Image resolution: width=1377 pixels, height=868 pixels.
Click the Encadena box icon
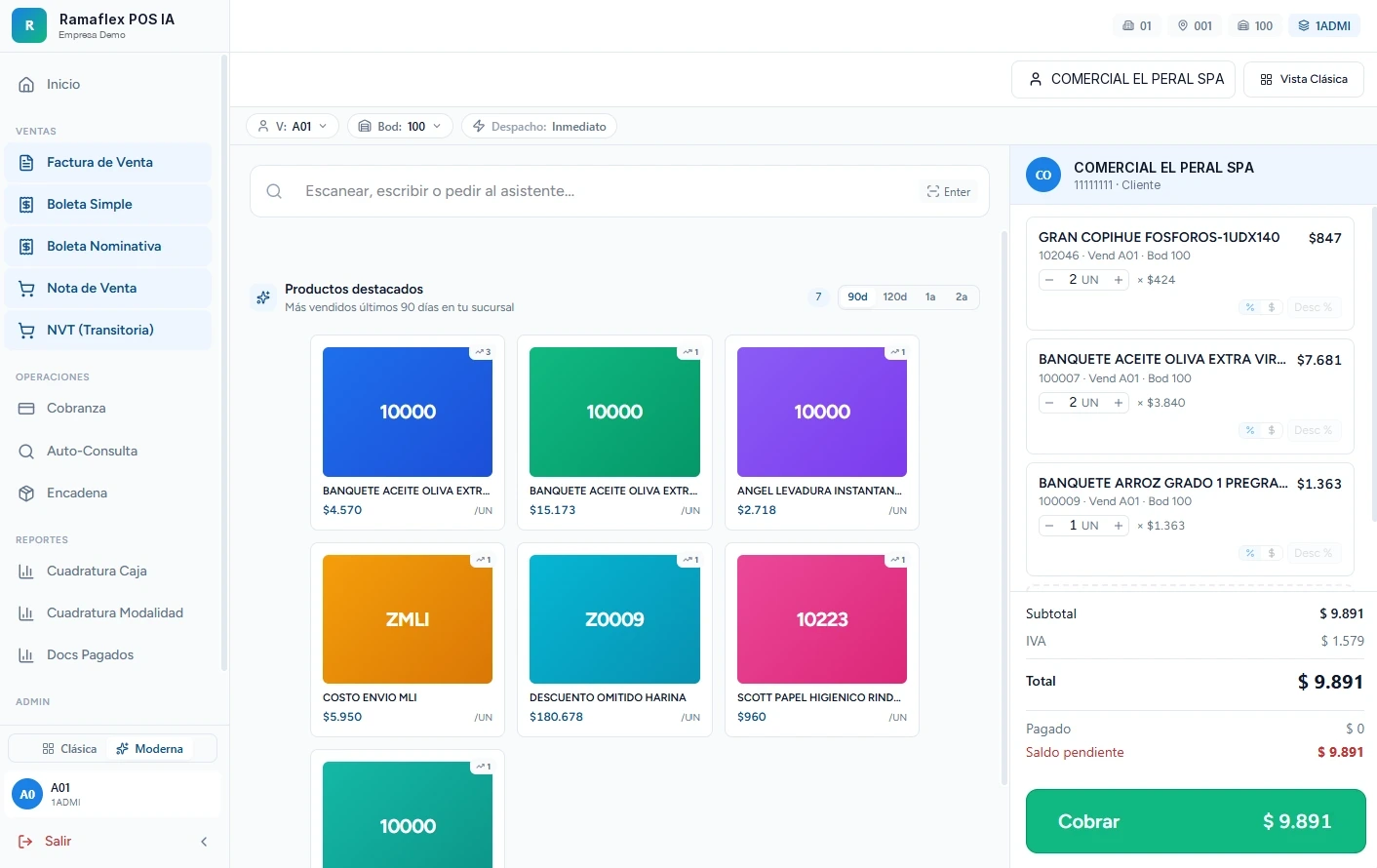click(x=26, y=493)
